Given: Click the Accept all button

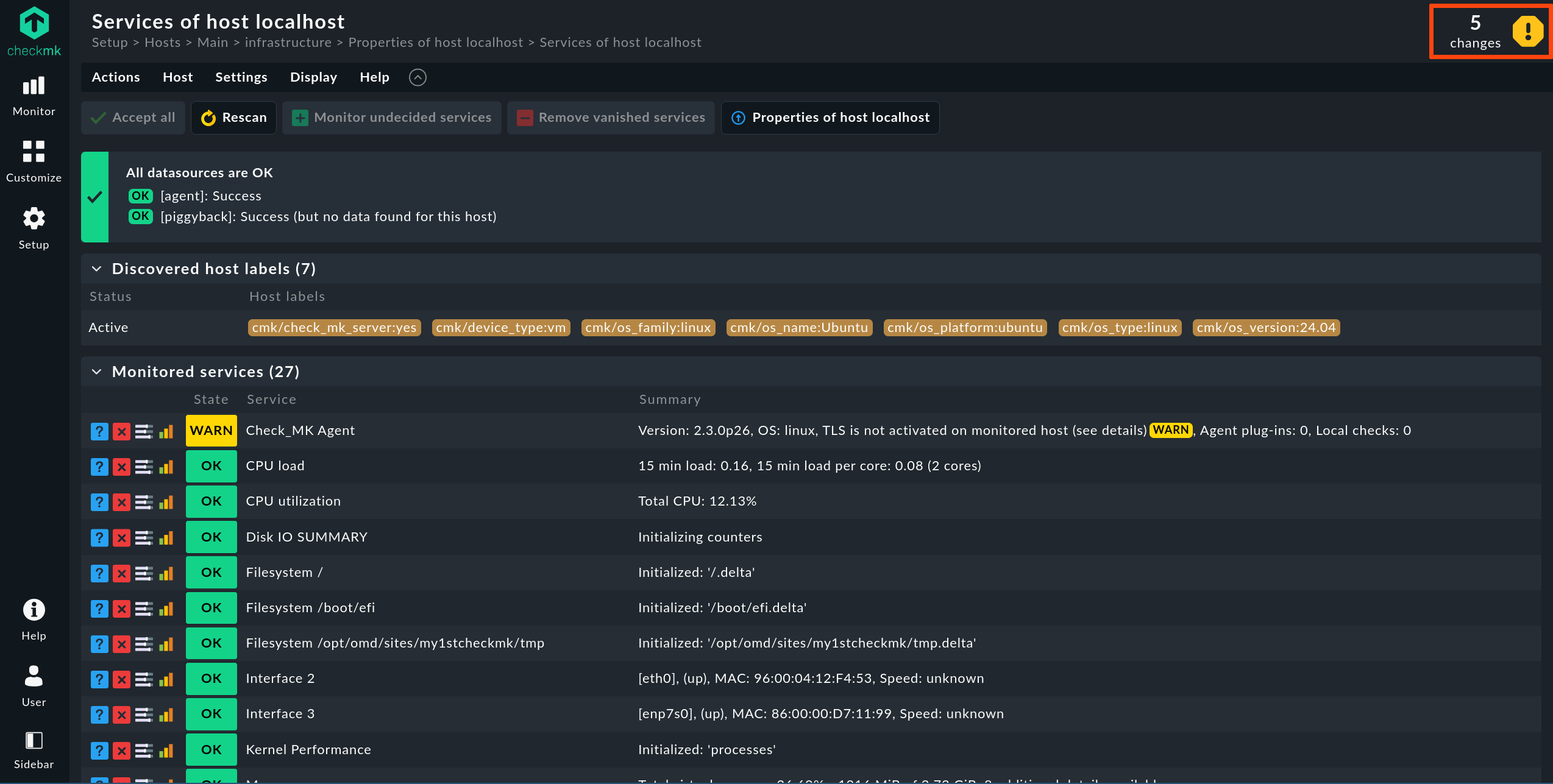Looking at the screenshot, I should pos(133,118).
